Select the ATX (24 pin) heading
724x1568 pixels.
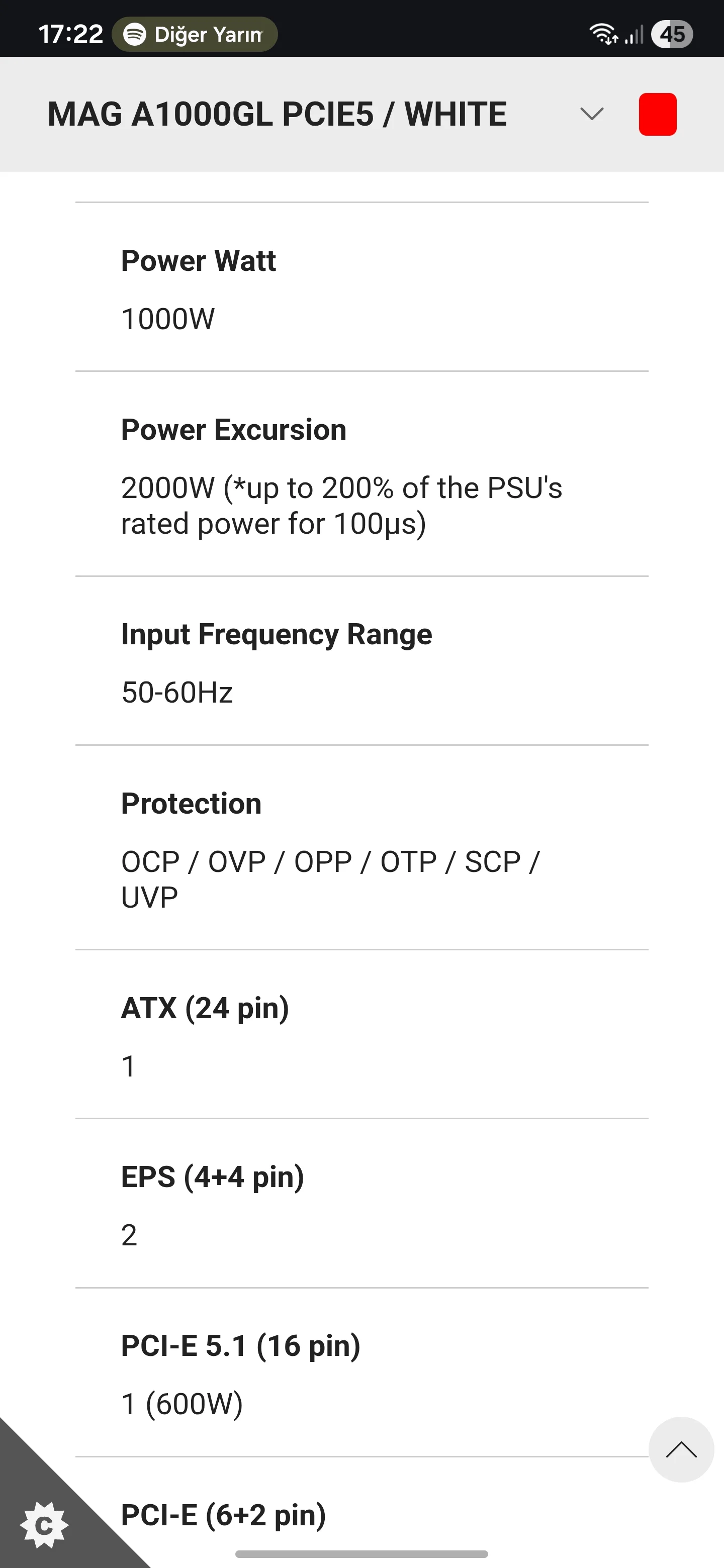click(x=205, y=1008)
